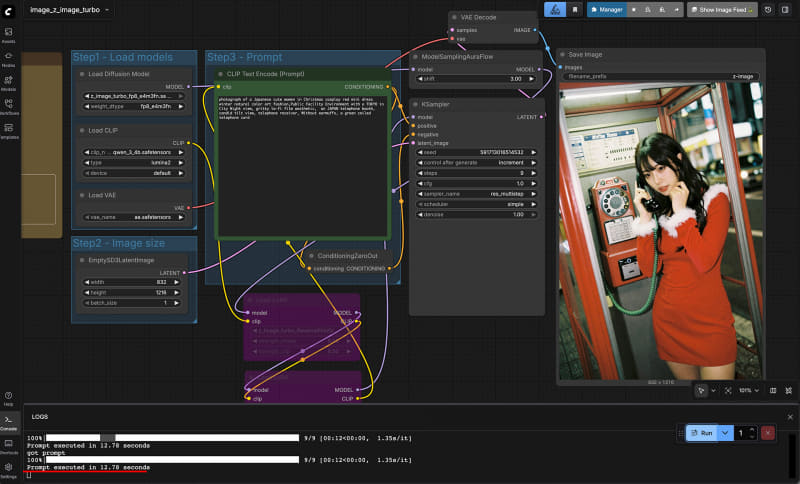Image resolution: width=800 pixels, height=484 pixels.
Task: Increase the batch count stepper beside Run
Action: pos(752,430)
